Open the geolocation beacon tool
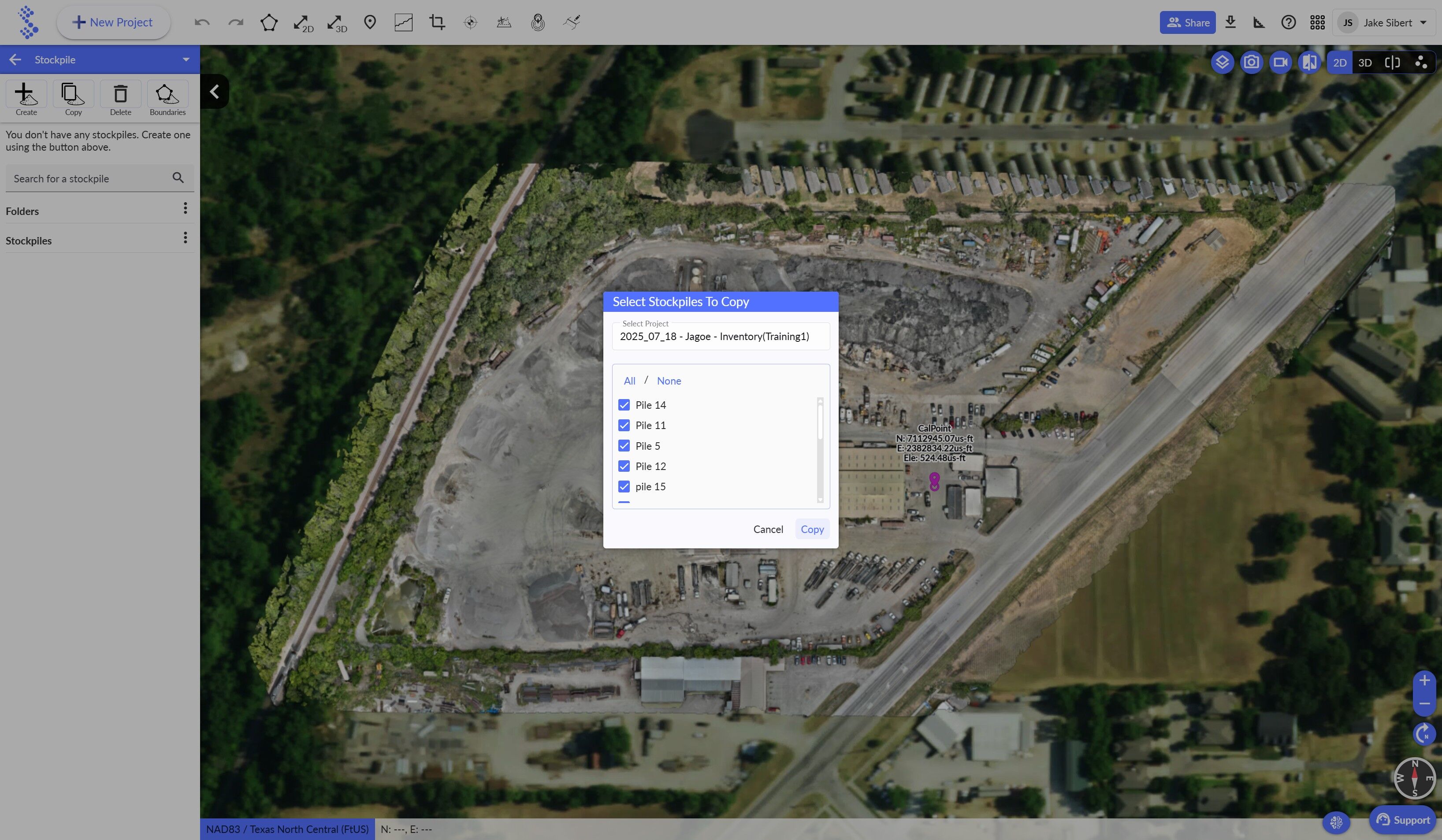 [x=538, y=22]
